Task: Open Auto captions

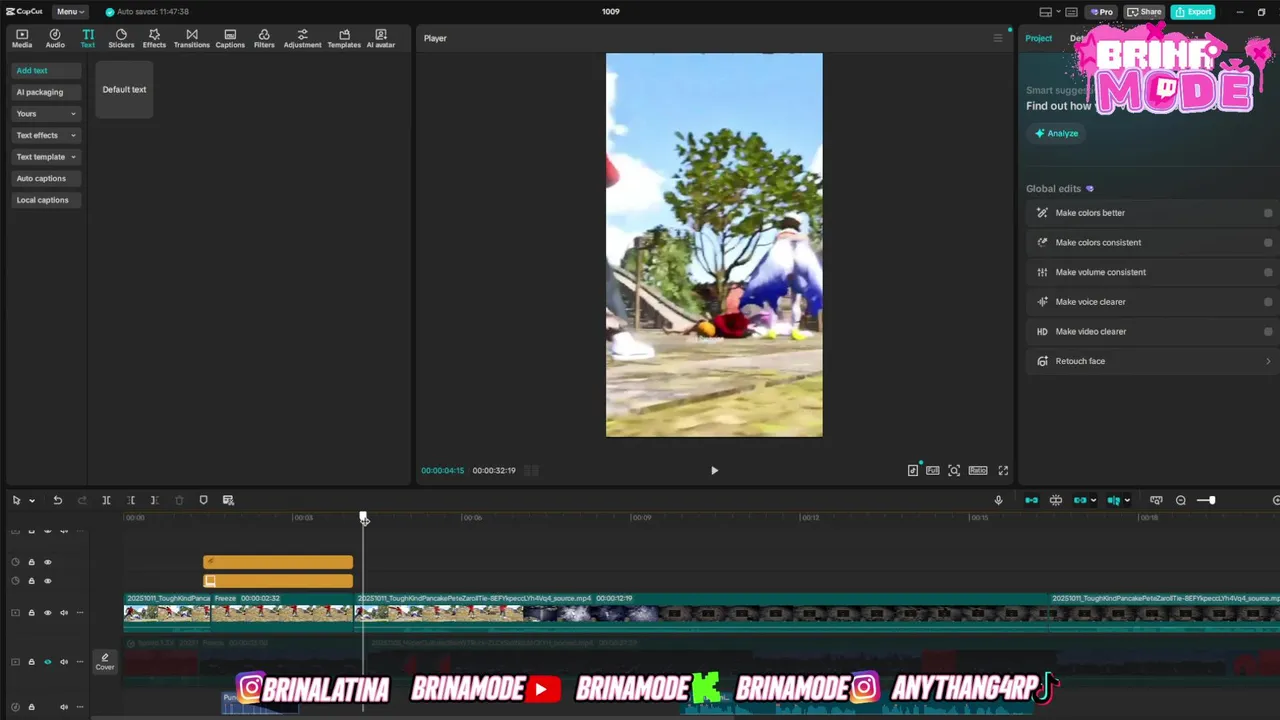Action: [46, 178]
